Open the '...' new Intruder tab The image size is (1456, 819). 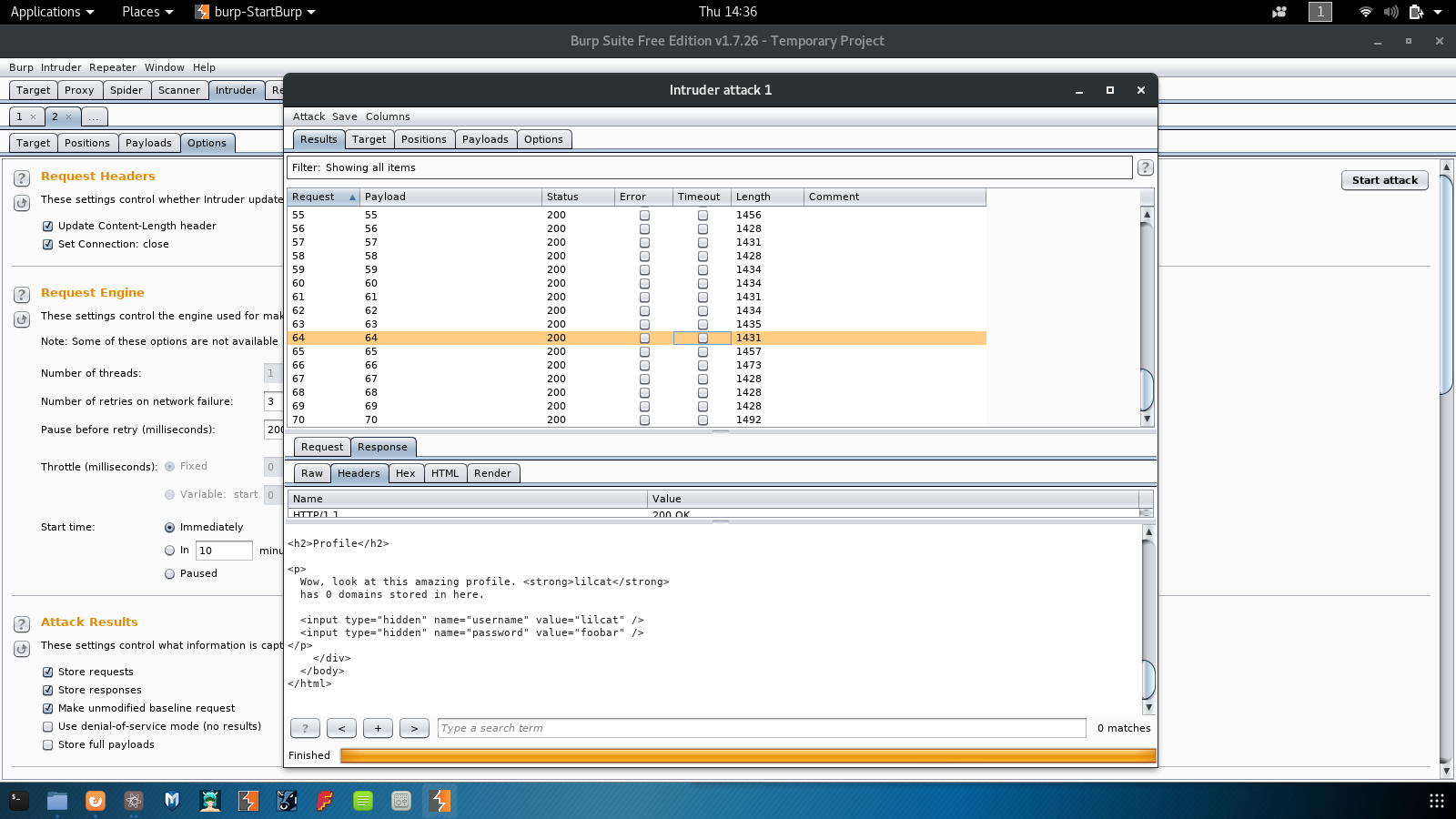(x=94, y=116)
